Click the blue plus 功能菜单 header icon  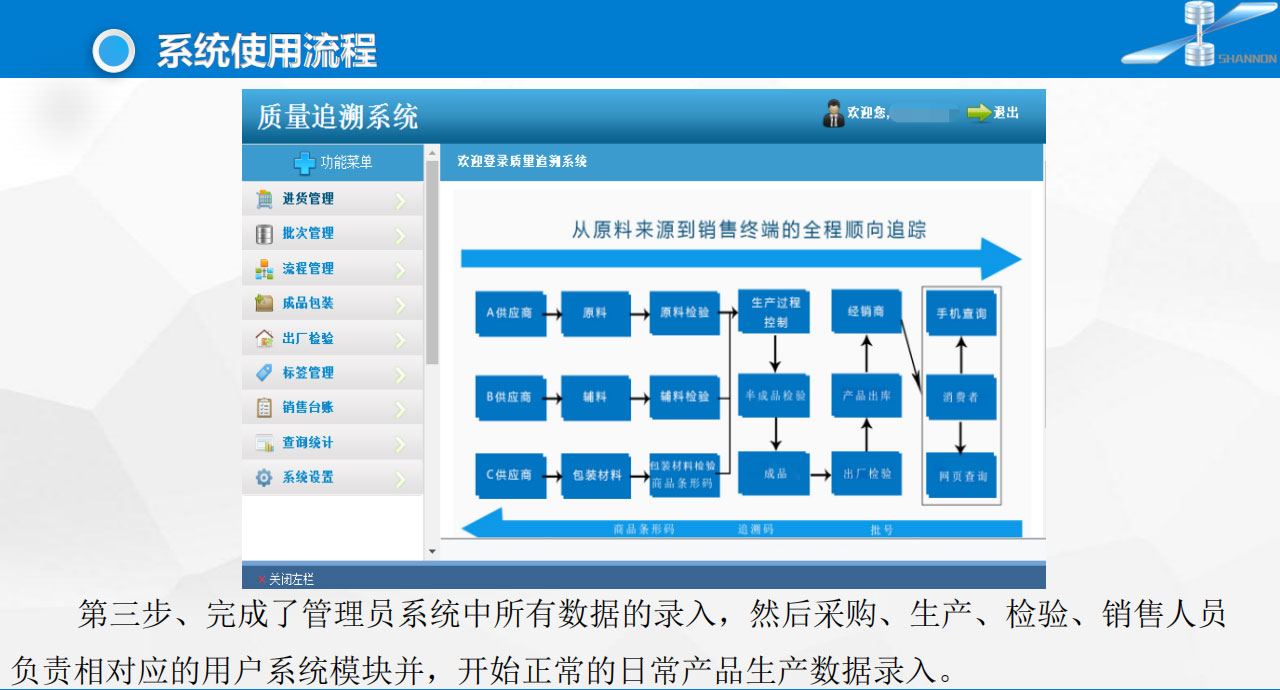[304, 163]
